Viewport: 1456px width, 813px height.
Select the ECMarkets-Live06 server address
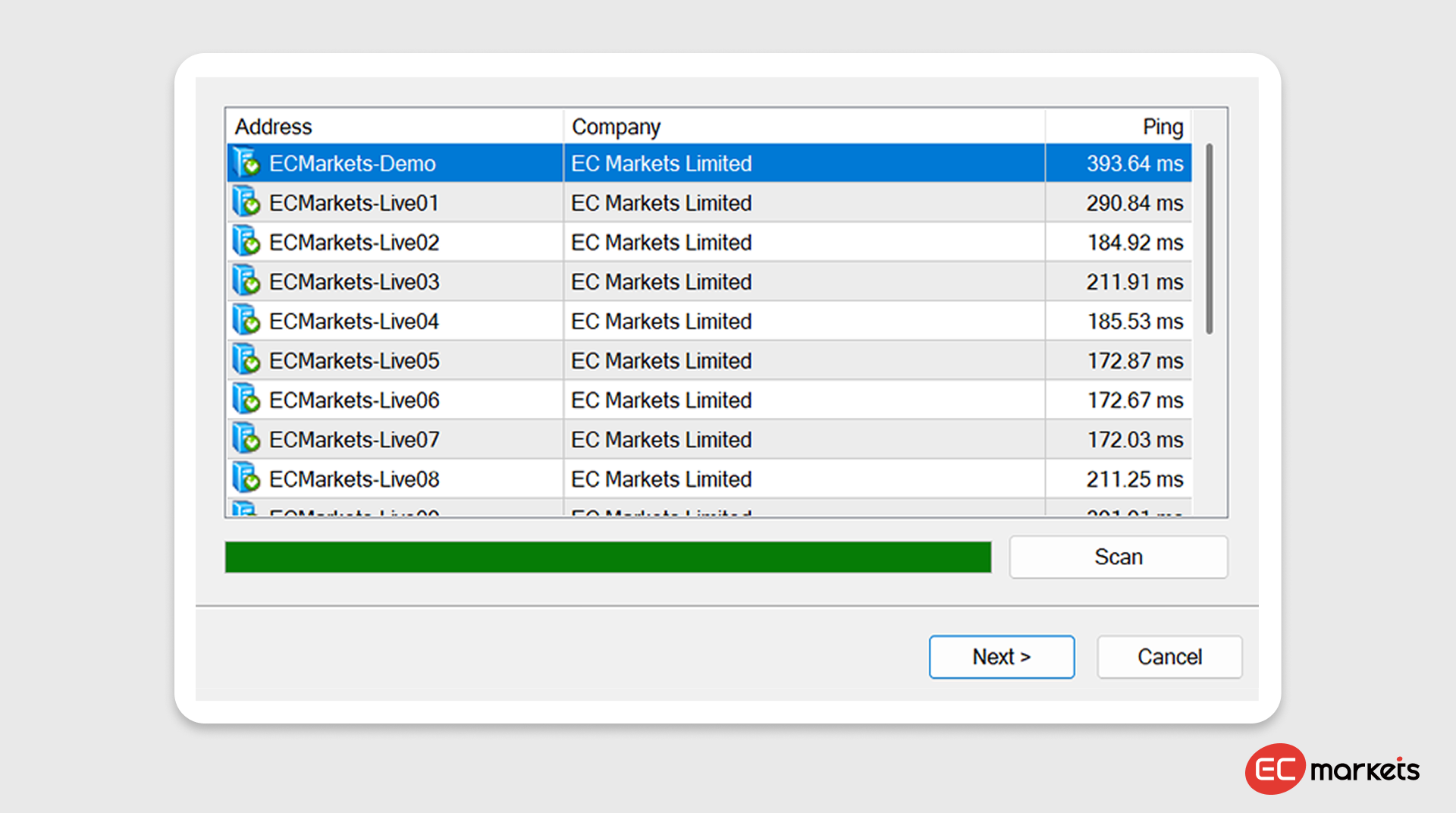[x=354, y=400]
